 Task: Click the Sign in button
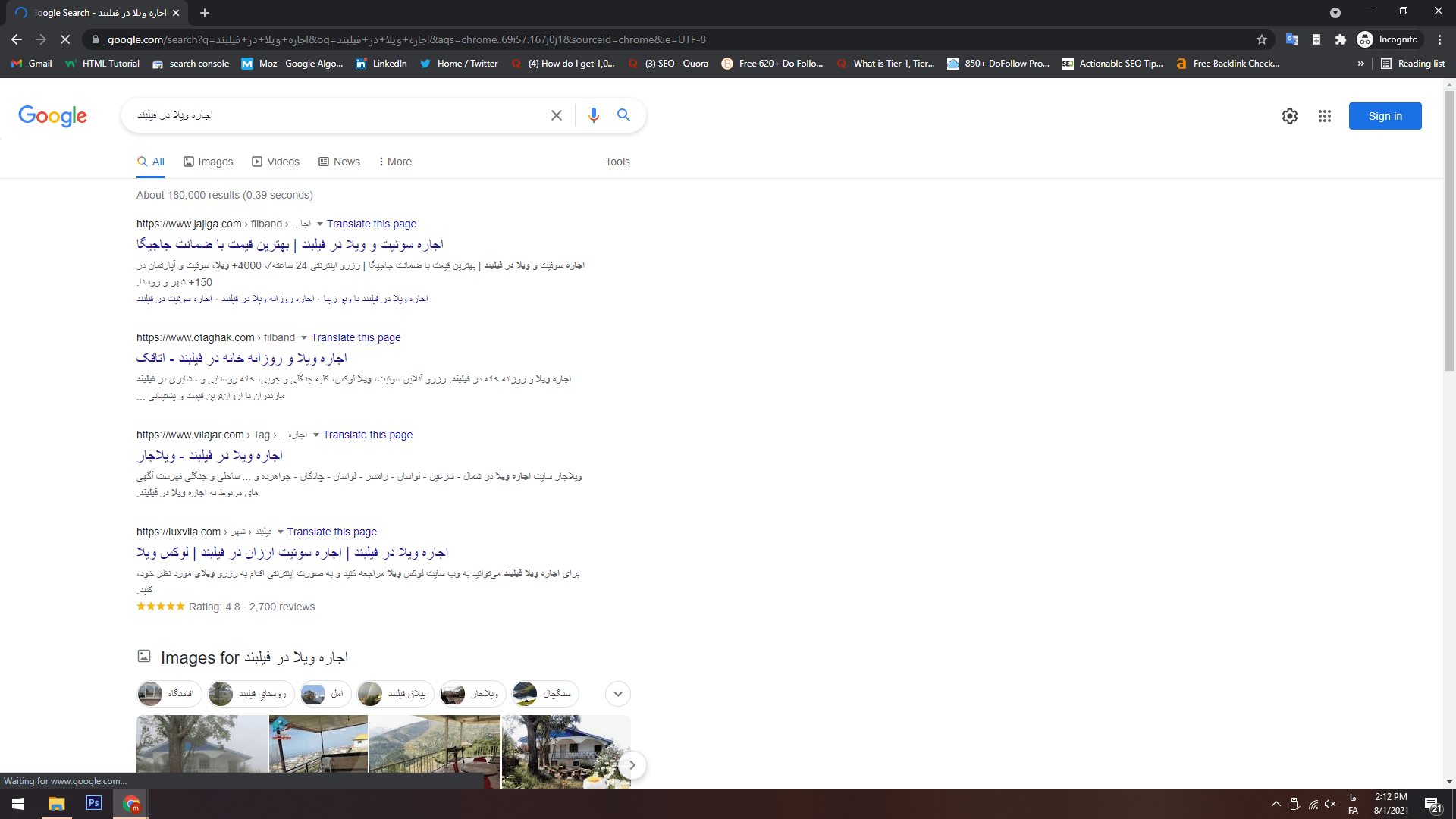1385,116
